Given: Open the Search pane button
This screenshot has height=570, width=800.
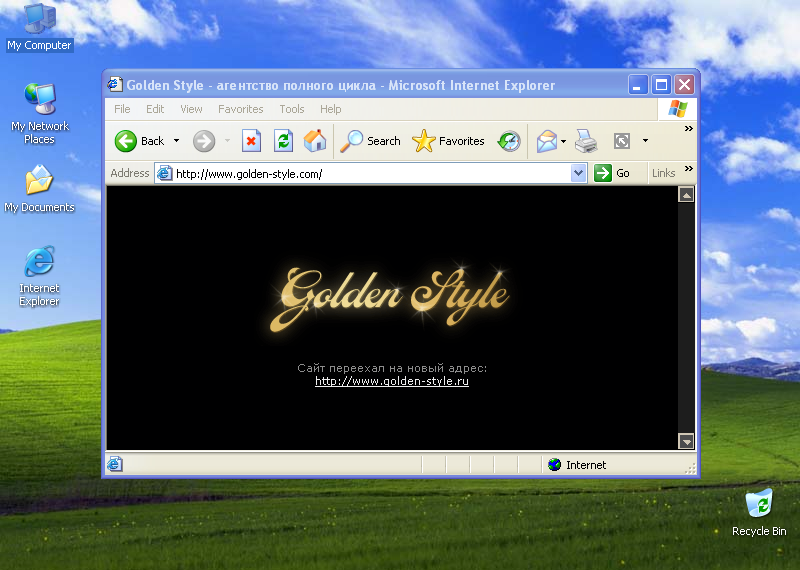Looking at the screenshot, I should pos(370,141).
